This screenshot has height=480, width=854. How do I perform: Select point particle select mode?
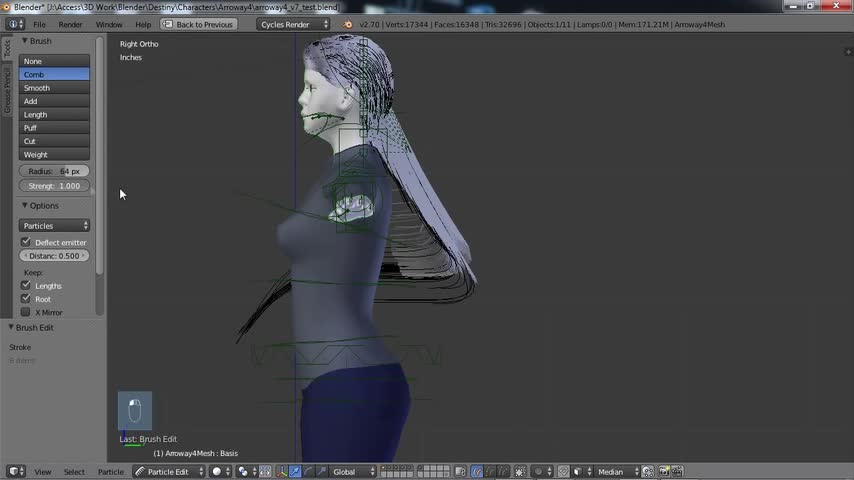coord(490,471)
